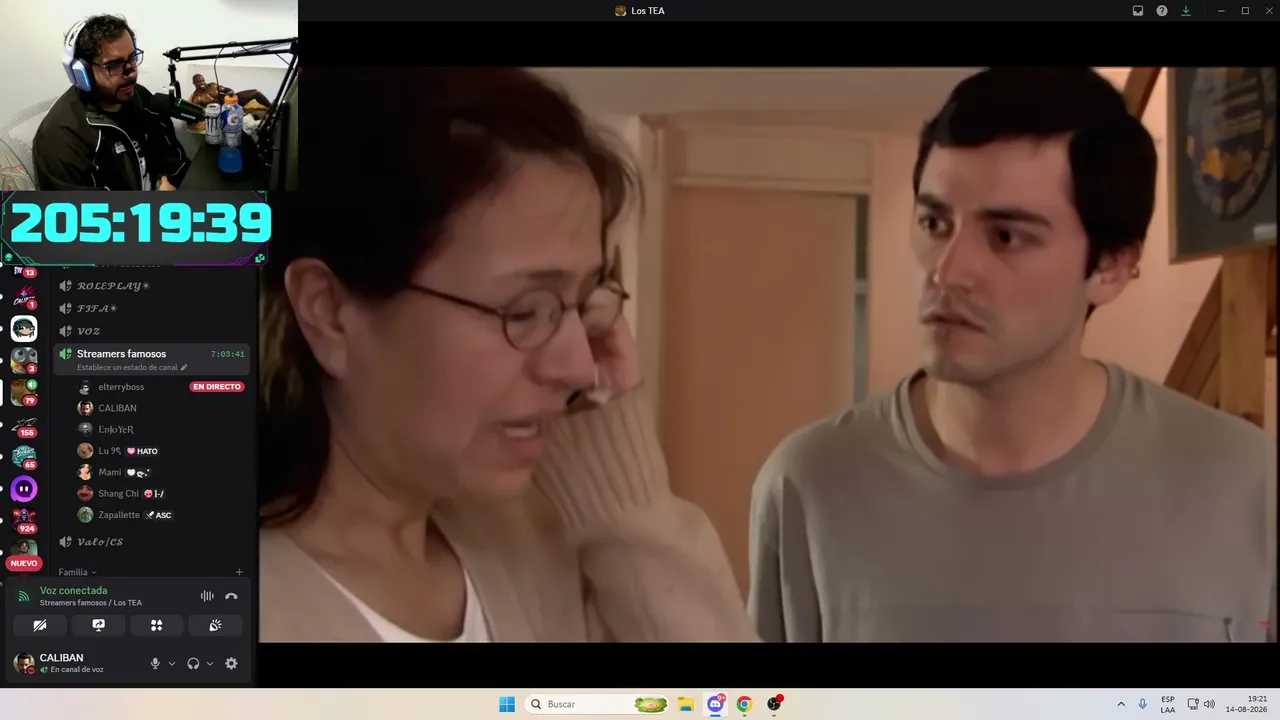
Task: Mute the microphone
Action: (155, 663)
